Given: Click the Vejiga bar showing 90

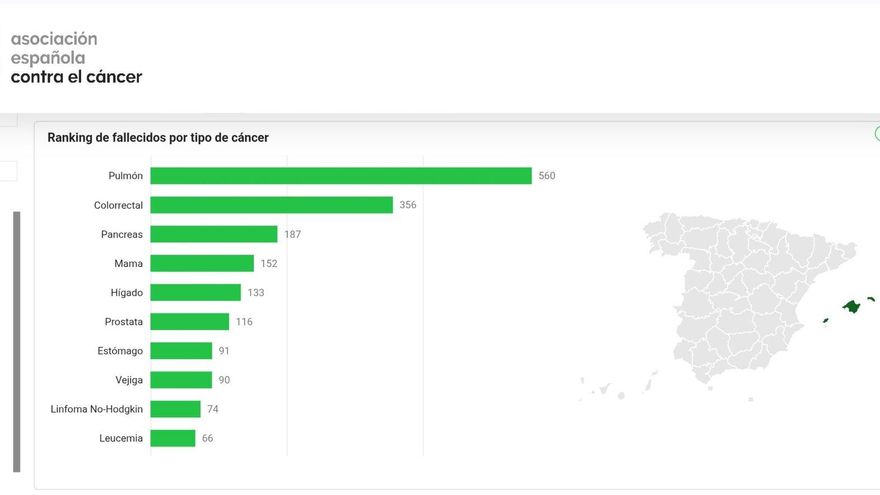Looking at the screenshot, I should [181, 380].
